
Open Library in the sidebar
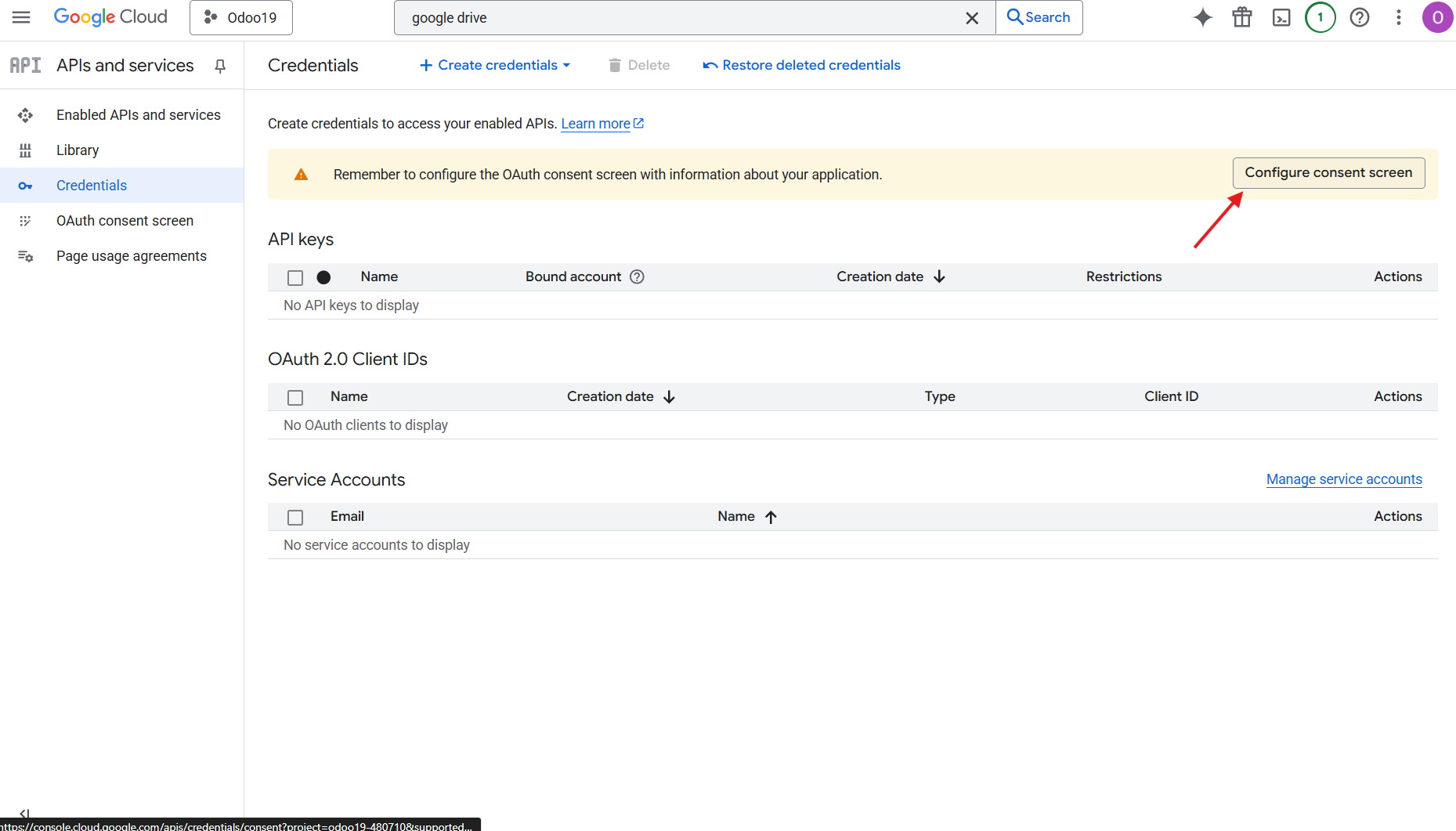(78, 150)
